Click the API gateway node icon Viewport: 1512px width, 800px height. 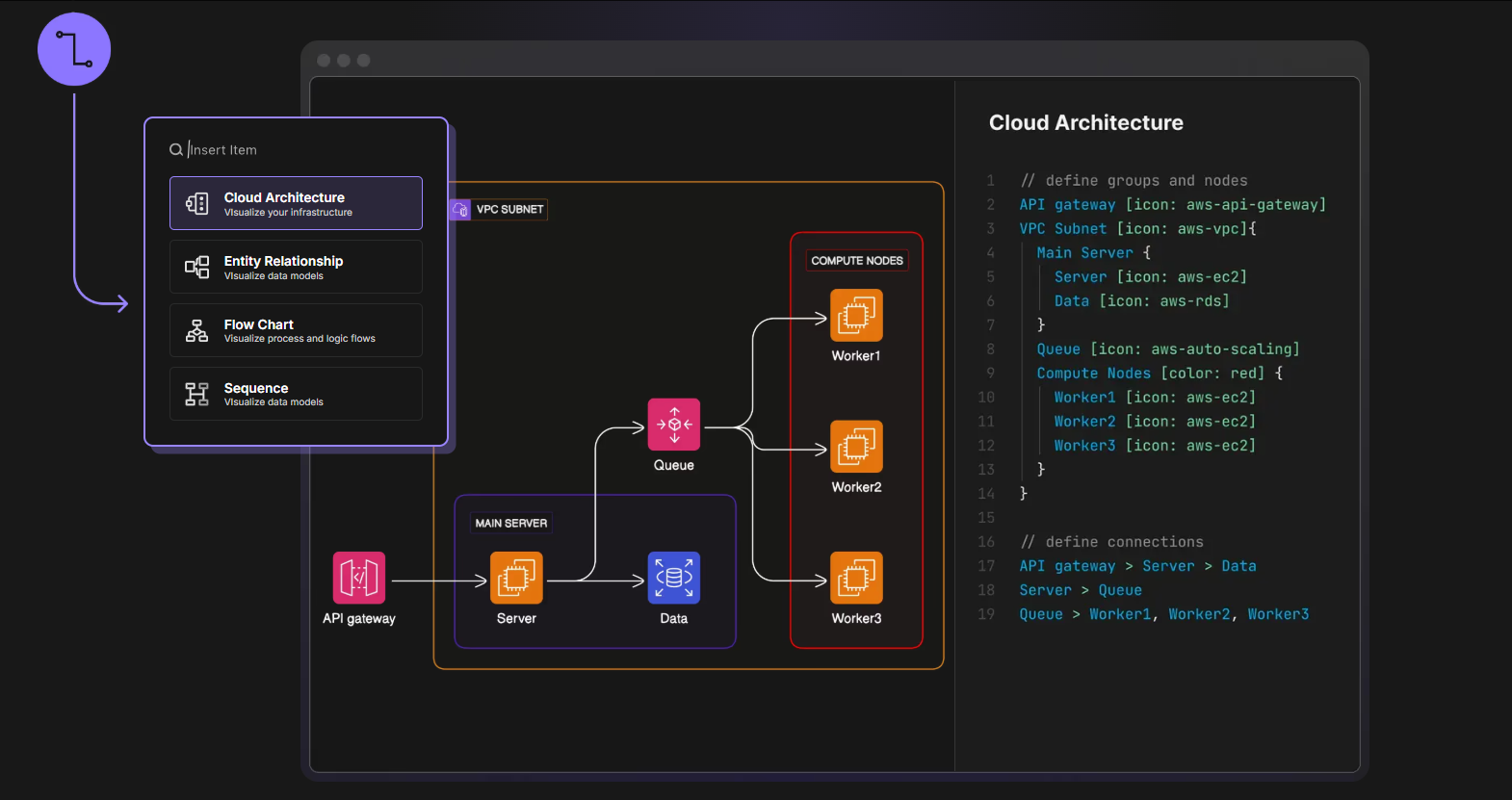point(359,578)
